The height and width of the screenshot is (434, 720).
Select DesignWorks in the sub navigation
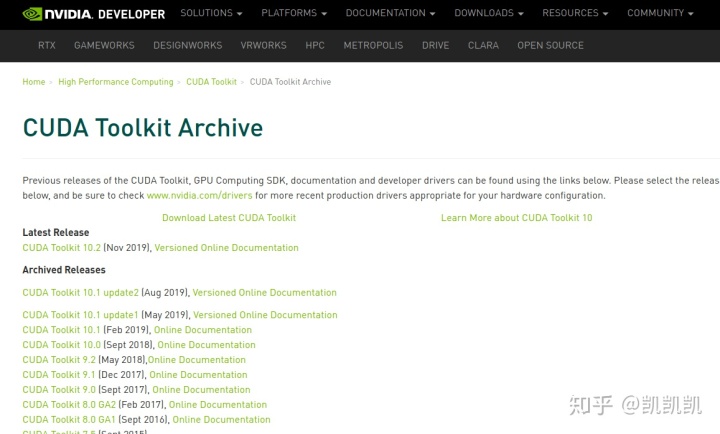pos(188,45)
